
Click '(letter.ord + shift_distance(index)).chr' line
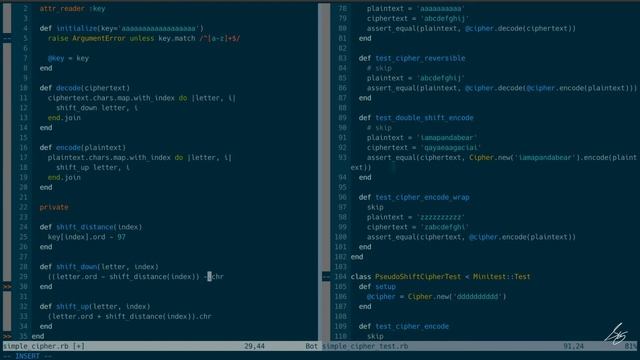[129, 316]
